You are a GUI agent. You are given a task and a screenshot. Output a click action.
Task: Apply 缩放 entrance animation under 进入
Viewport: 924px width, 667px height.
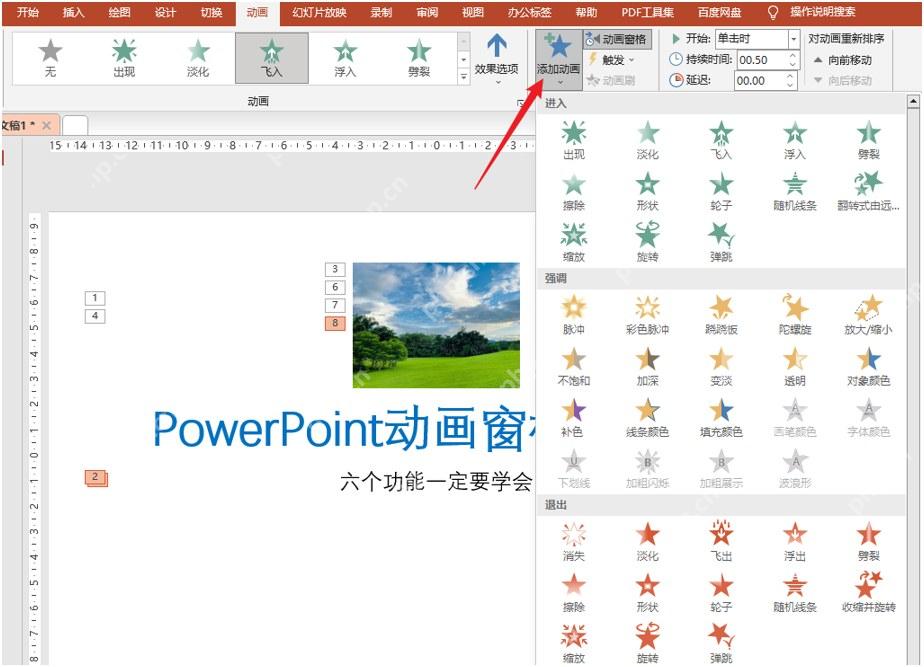pyautogui.click(x=573, y=243)
